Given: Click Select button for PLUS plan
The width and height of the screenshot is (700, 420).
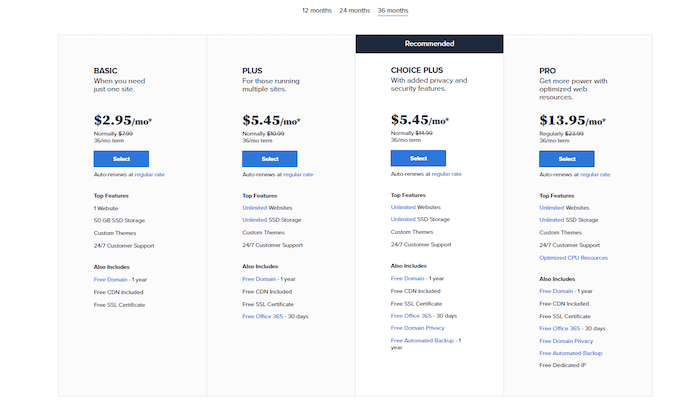Looking at the screenshot, I should point(270,158).
